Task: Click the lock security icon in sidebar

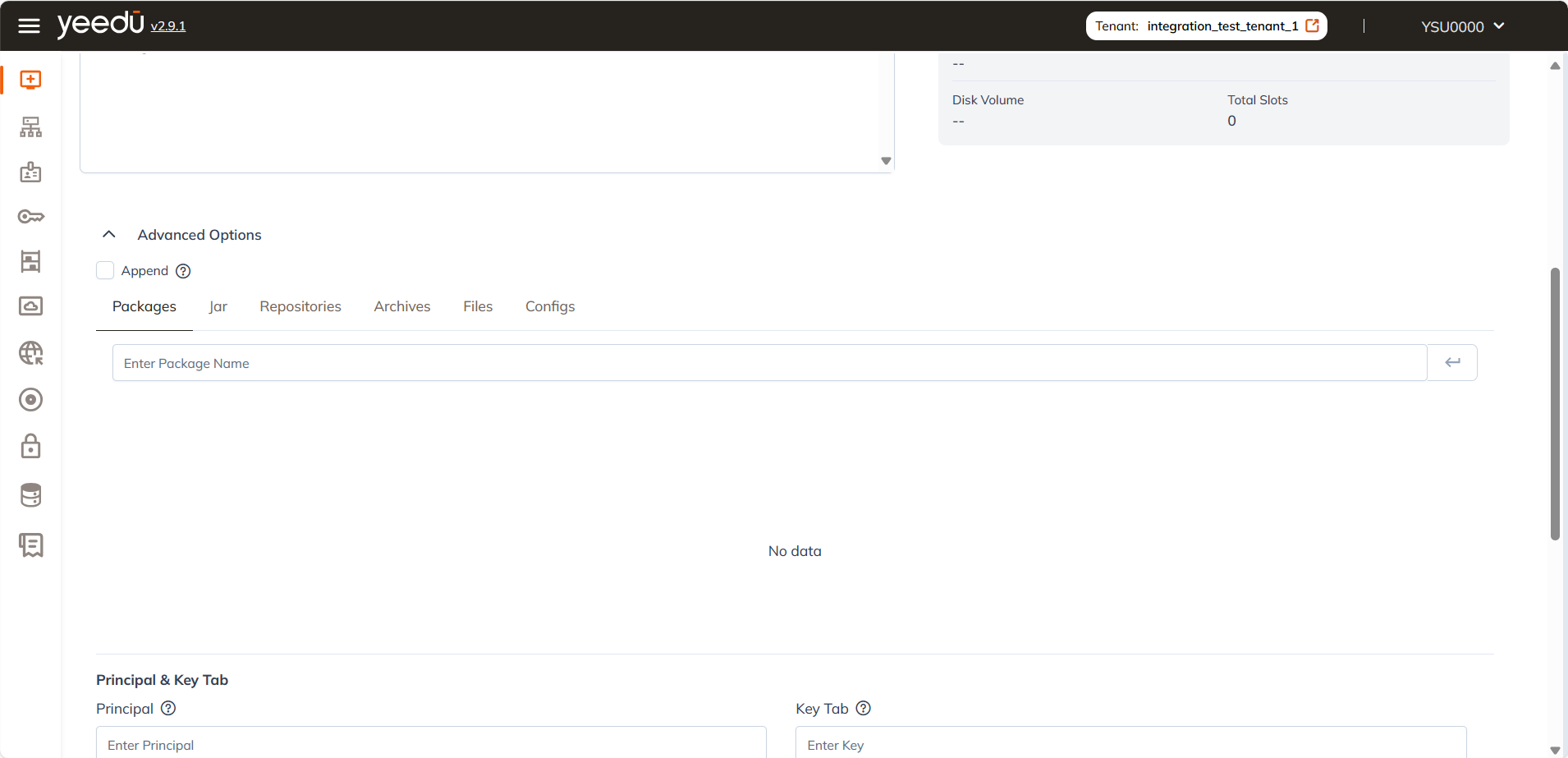Action: tap(30, 446)
